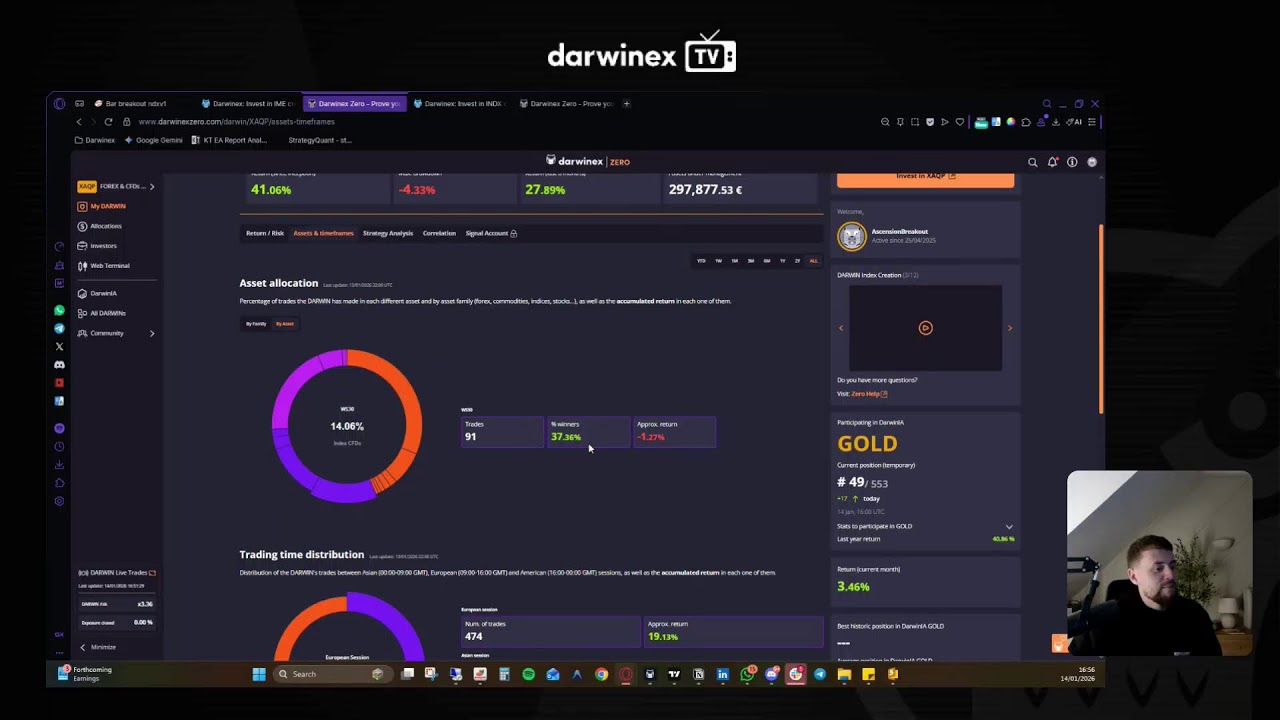Screen dimensions: 1280x720
Task: Go to next video in the carousel
Action: 1009,328
